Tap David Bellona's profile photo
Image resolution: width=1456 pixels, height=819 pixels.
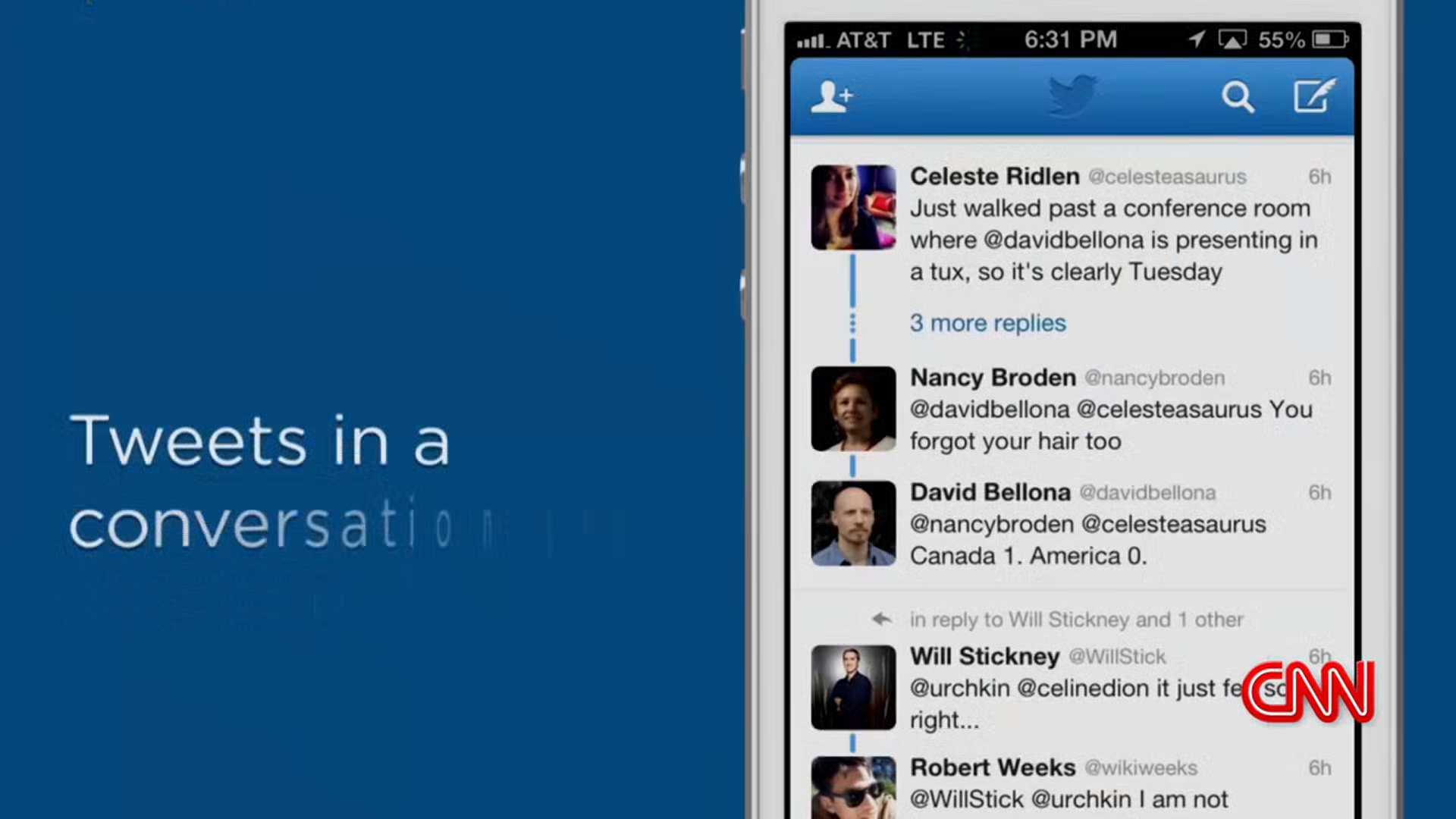[x=853, y=523]
